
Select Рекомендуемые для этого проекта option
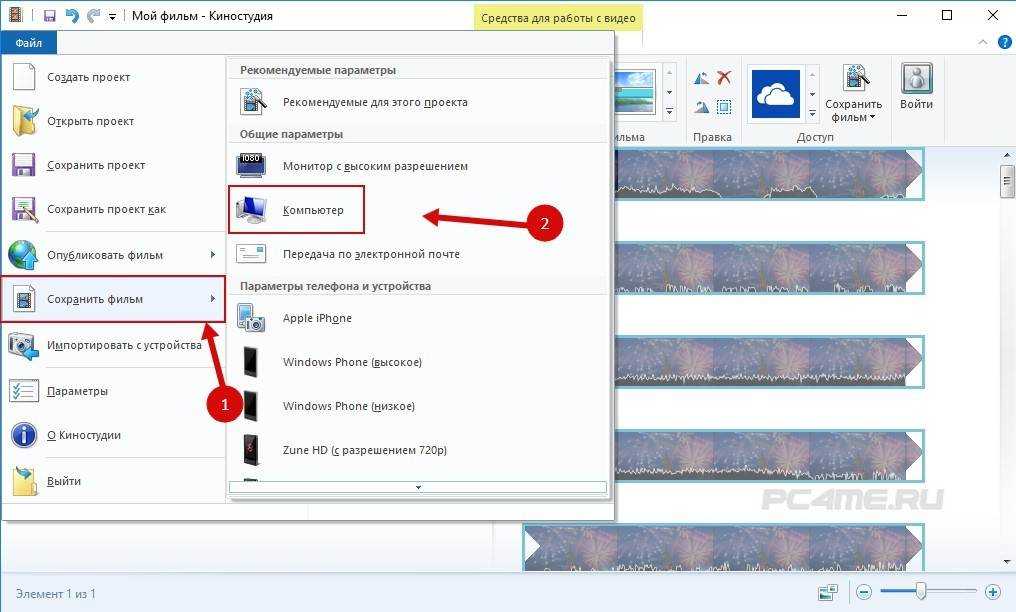coord(418,102)
